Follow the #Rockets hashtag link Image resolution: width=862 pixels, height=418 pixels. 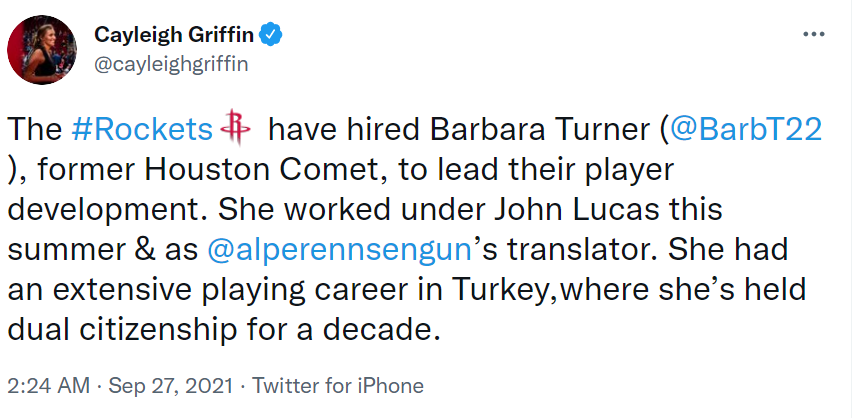click(x=142, y=130)
